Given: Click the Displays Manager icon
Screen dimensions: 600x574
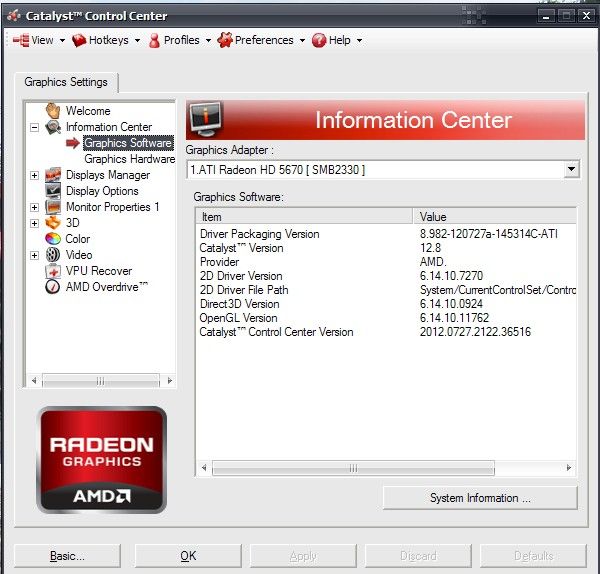Looking at the screenshot, I should tap(53, 175).
